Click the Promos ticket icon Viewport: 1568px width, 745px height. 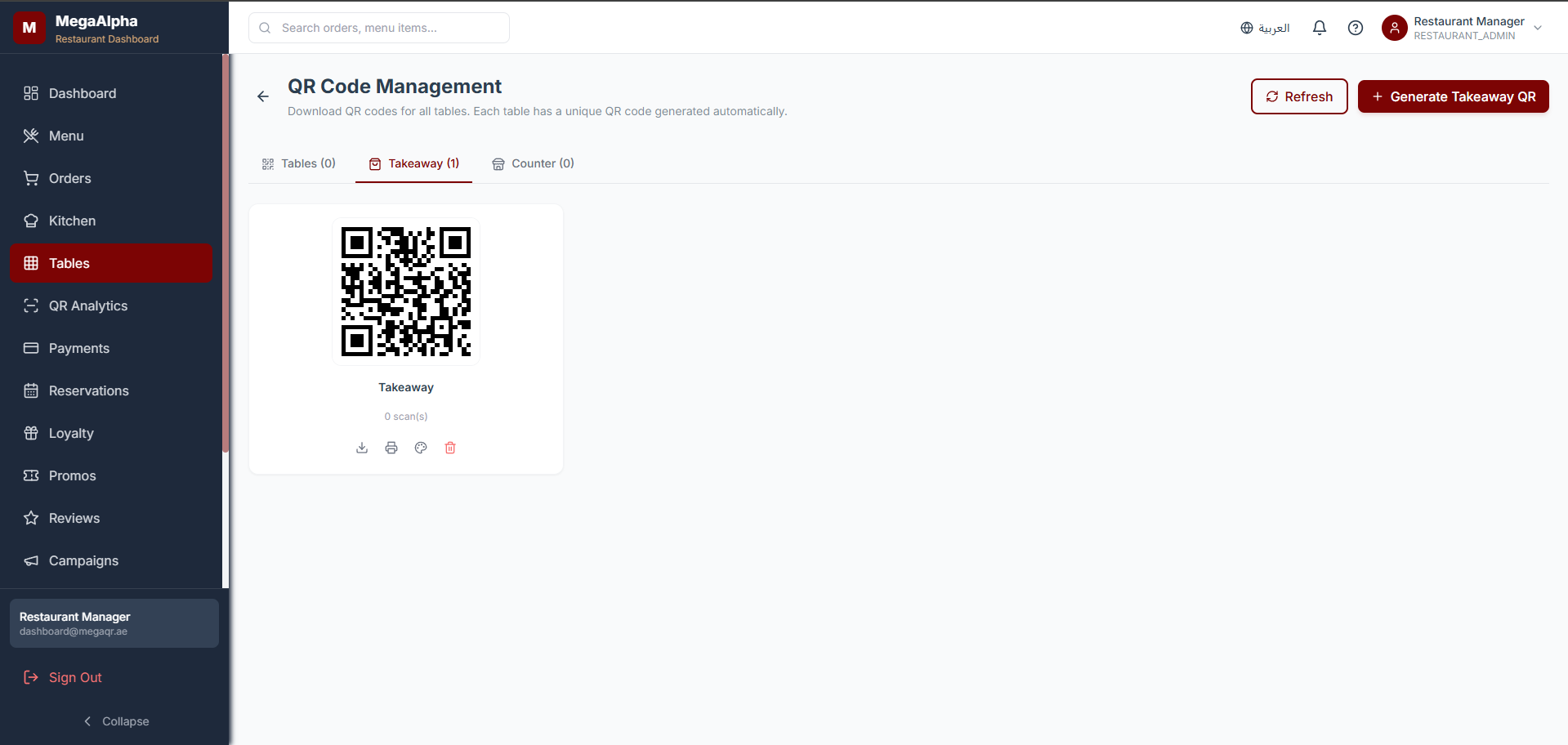coord(31,475)
